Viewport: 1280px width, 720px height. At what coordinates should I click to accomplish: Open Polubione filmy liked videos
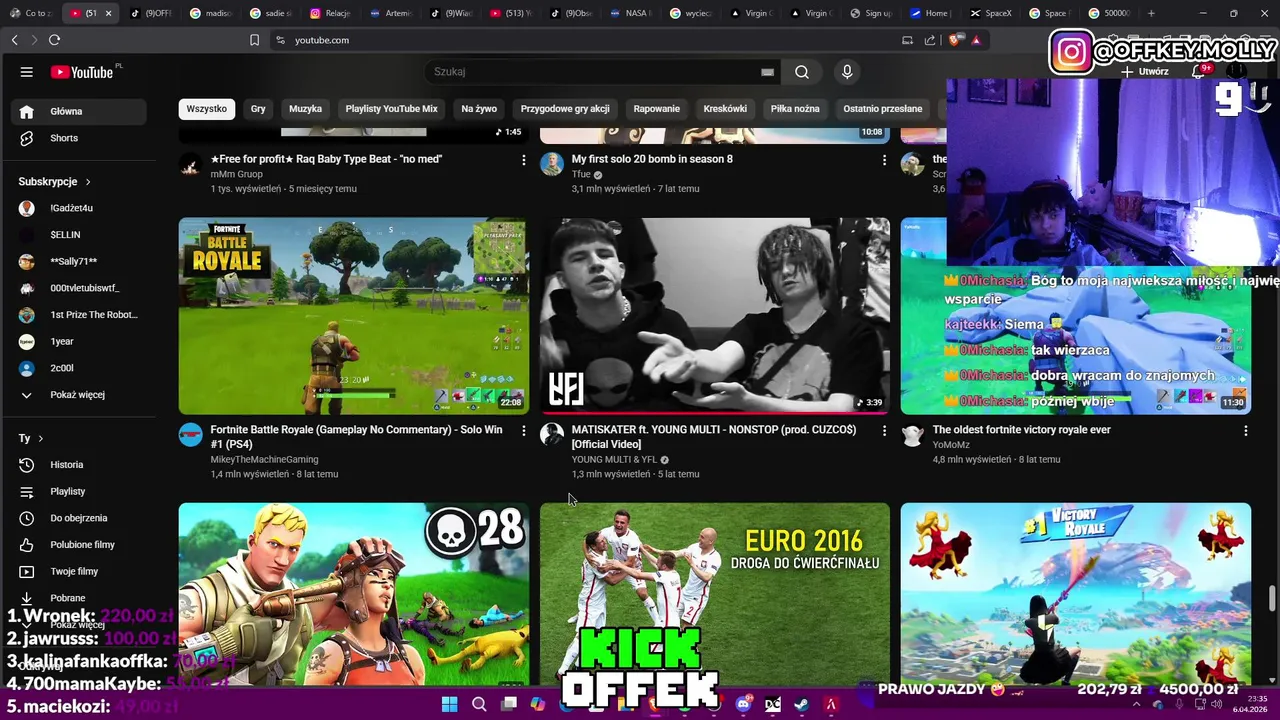78,545
